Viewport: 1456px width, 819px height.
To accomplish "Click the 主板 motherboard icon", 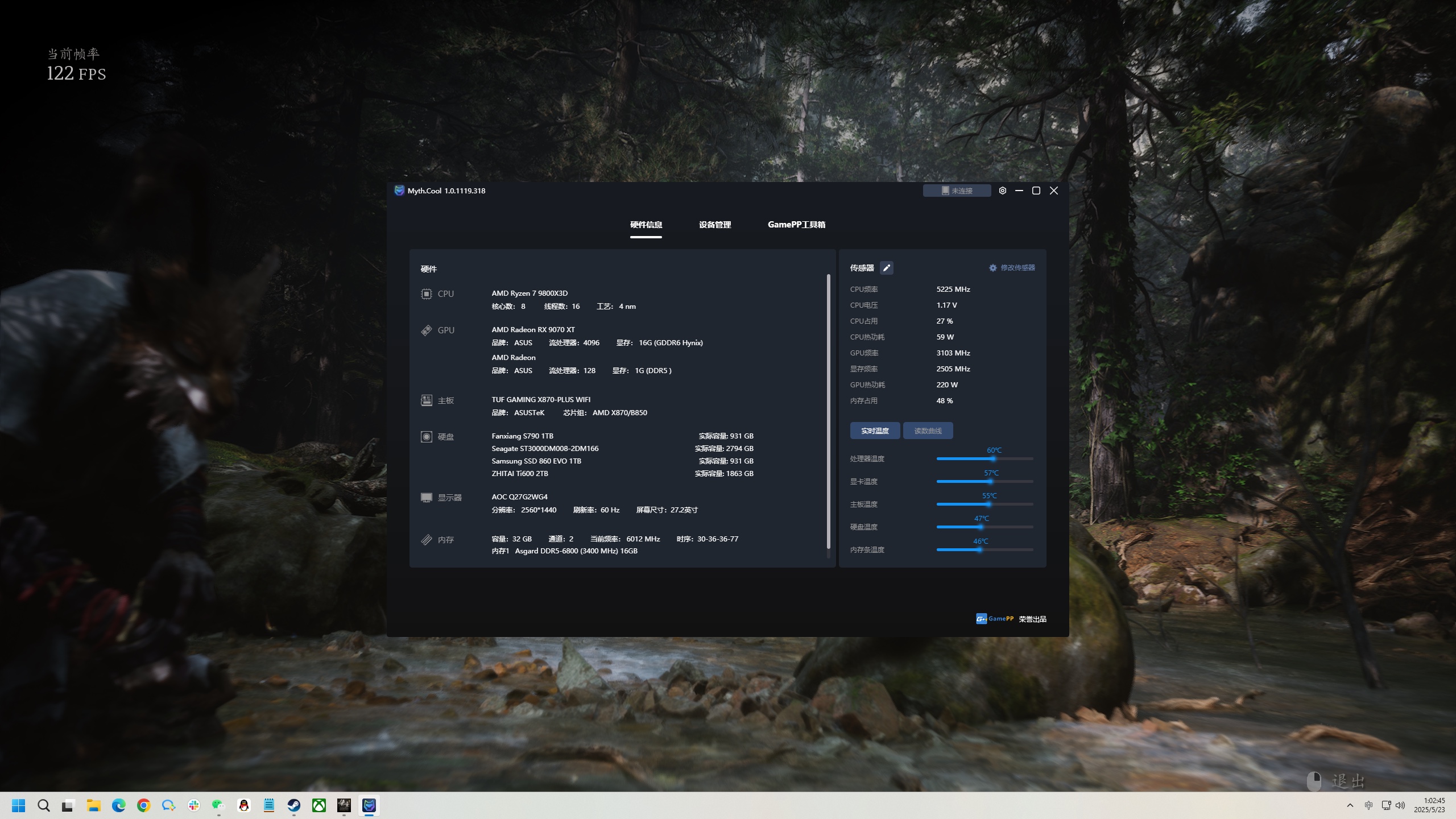I will coord(426,400).
